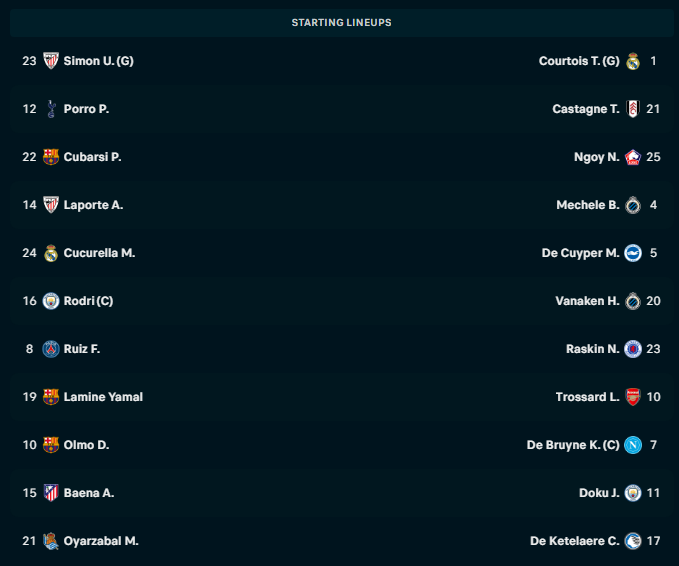
Task: Click the Napoli crest beside De Bruyne K.
Action: [633, 445]
